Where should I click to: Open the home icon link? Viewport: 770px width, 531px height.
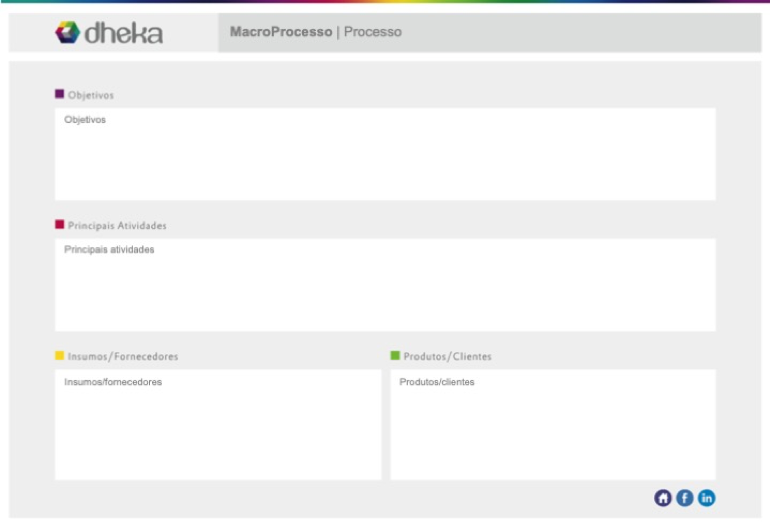662,498
